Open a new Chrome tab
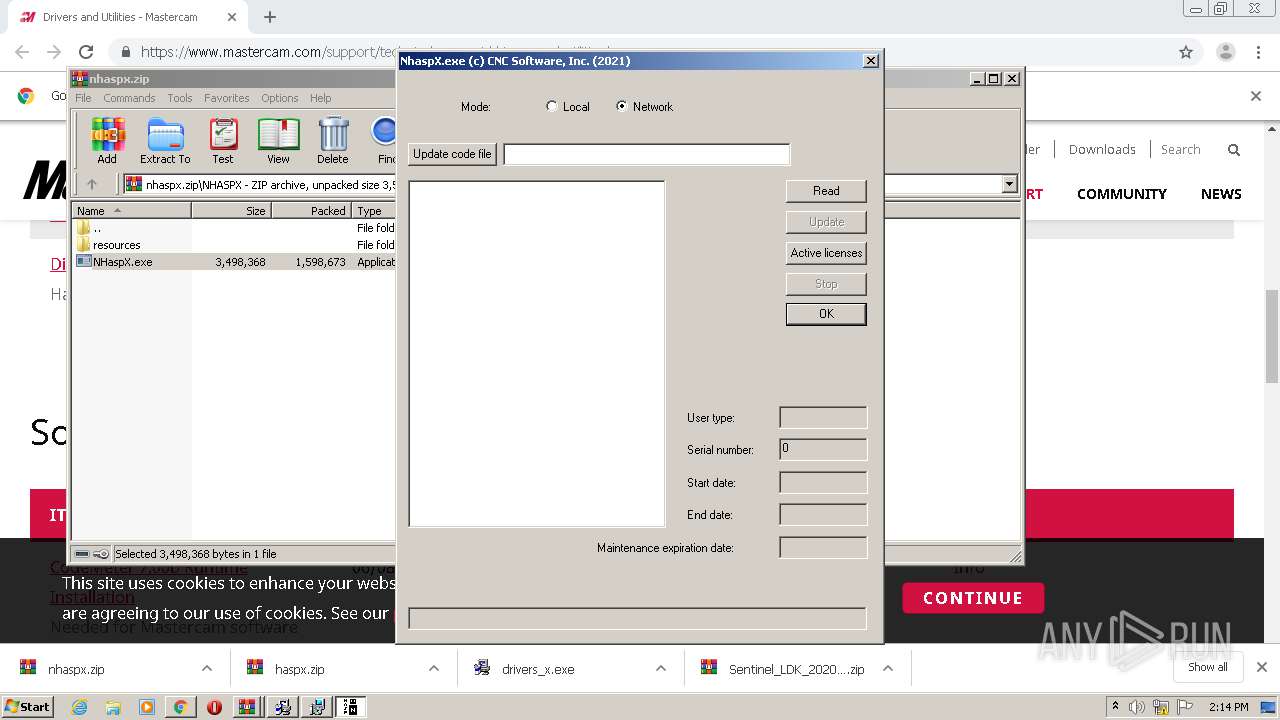This screenshot has width=1280, height=720. tap(270, 17)
